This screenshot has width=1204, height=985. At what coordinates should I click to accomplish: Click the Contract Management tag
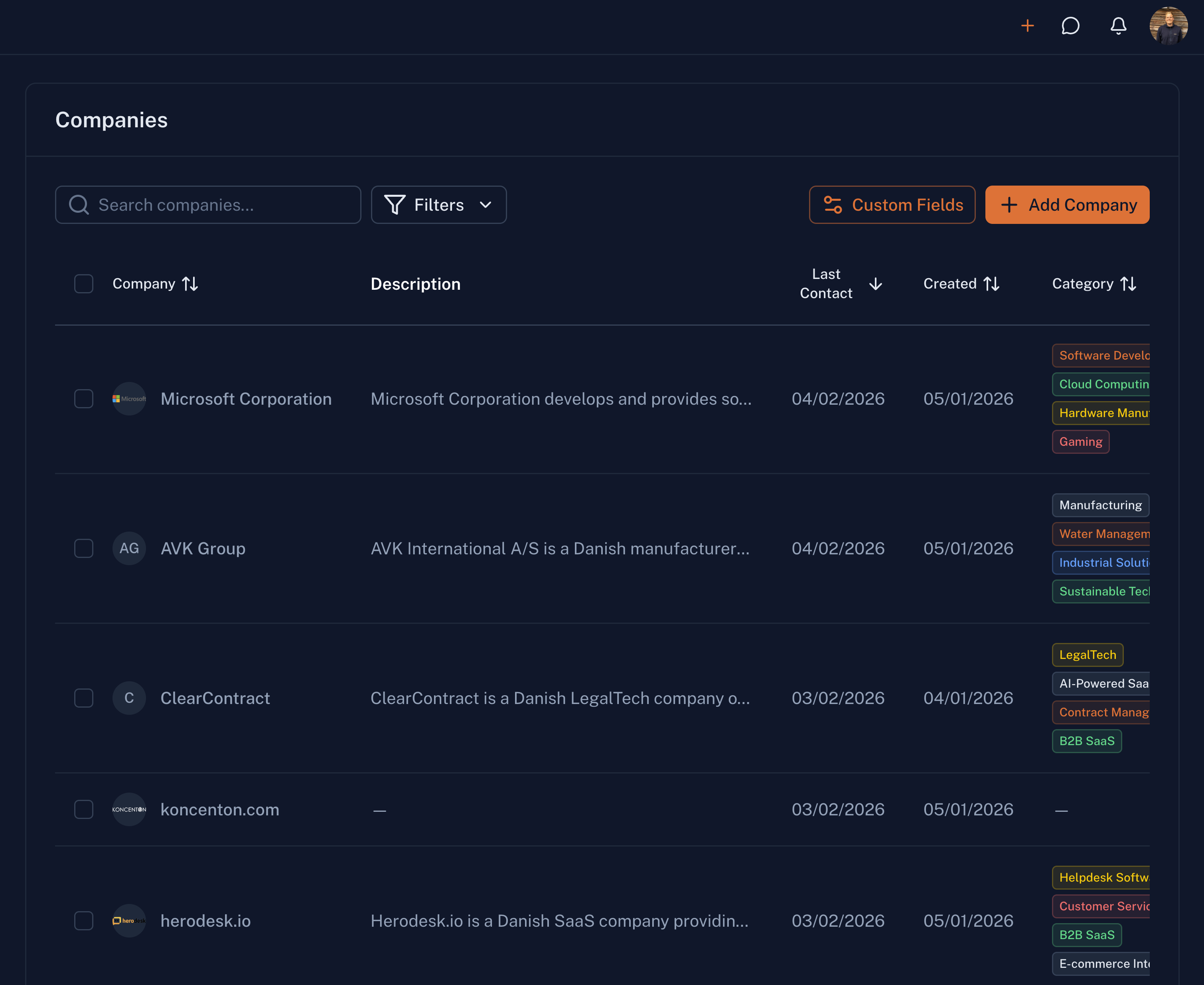click(1101, 713)
